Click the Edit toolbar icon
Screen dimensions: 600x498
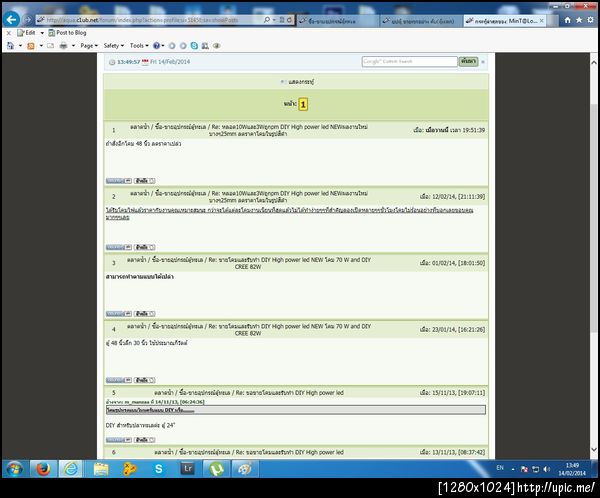pos(26,33)
